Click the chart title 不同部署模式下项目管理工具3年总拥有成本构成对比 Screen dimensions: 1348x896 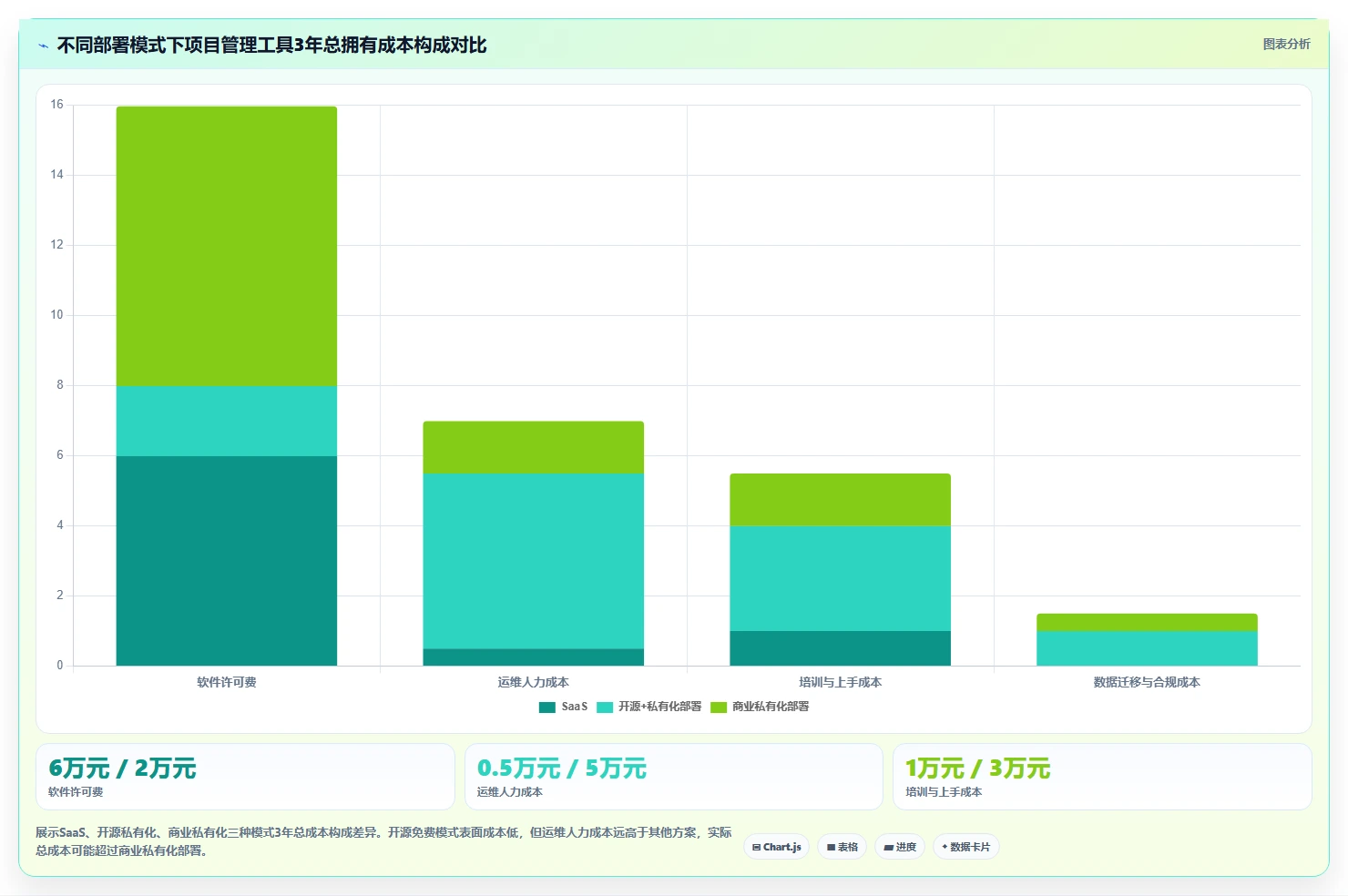pyautogui.click(x=271, y=45)
